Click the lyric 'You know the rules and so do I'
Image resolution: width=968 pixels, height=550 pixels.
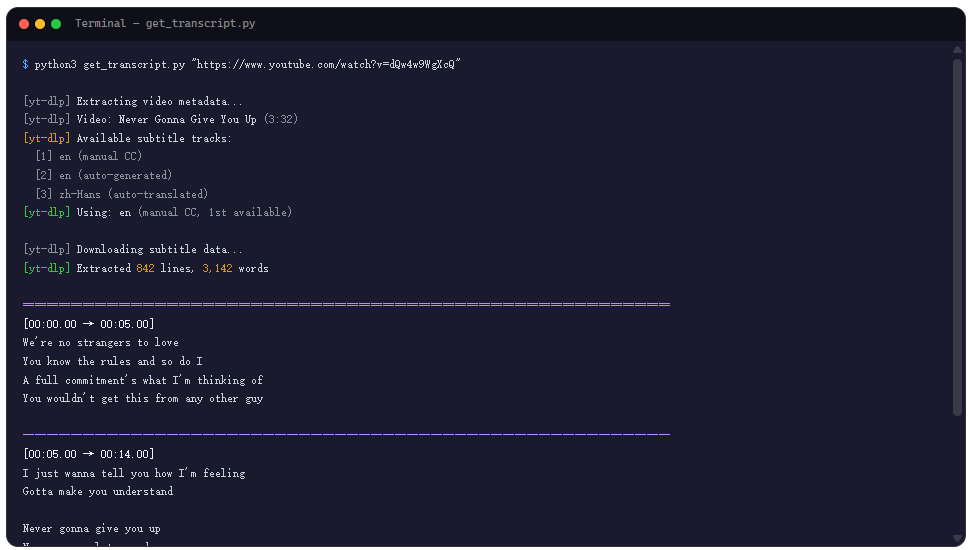pyautogui.click(x=112, y=361)
